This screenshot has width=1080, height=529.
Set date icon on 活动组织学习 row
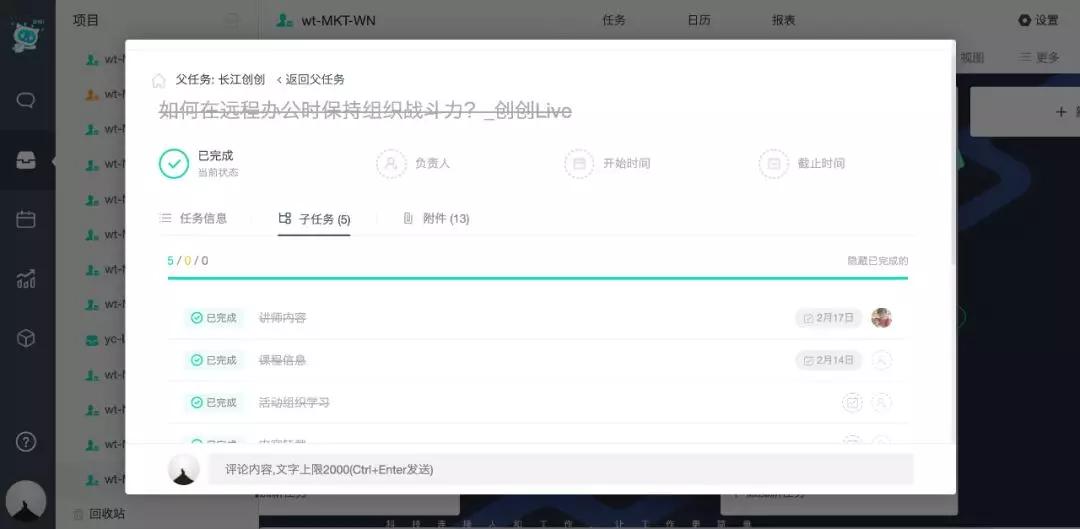[853, 402]
